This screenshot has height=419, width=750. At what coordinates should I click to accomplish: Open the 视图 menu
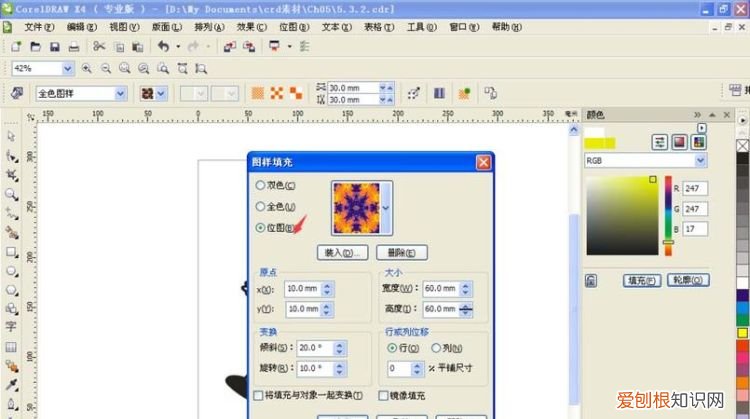[124, 27]
